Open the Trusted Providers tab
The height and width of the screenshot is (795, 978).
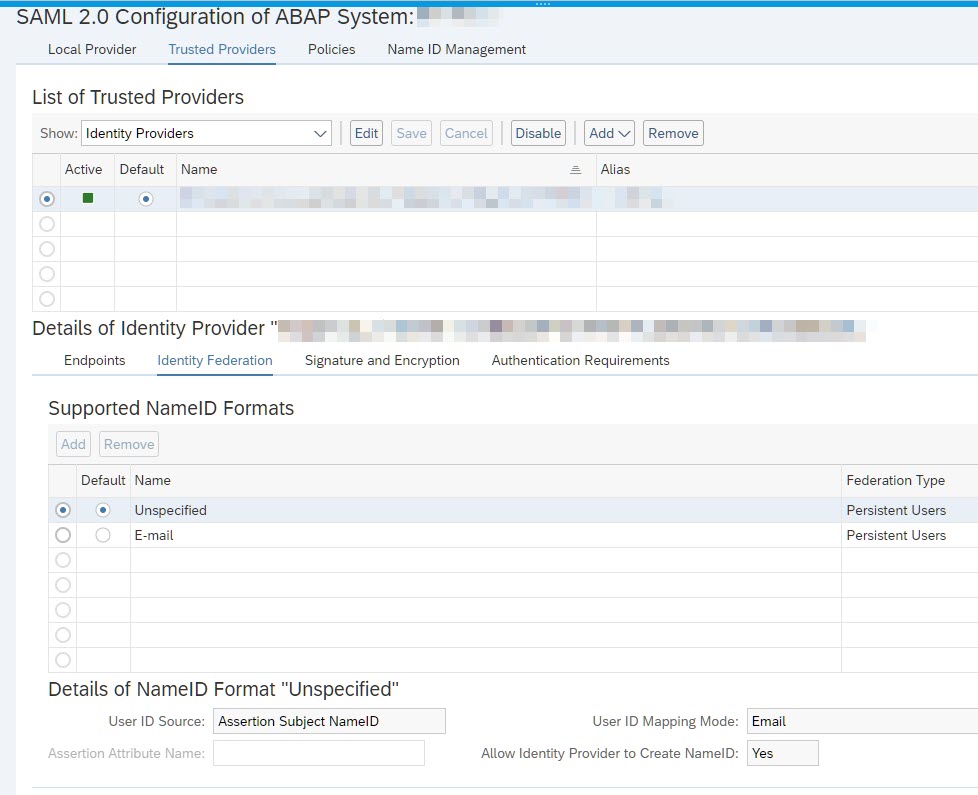coord(222,49)
